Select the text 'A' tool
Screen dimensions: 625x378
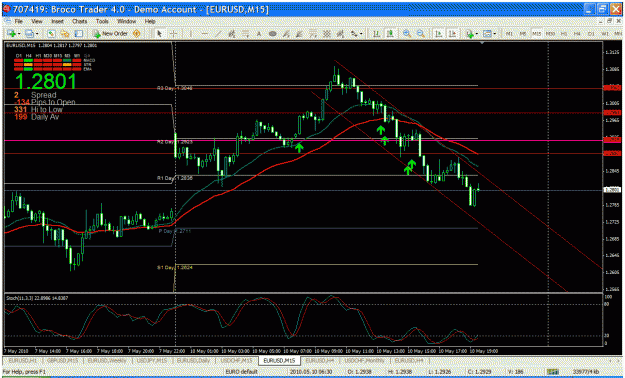pyautogui.click(x=259, y=34)
